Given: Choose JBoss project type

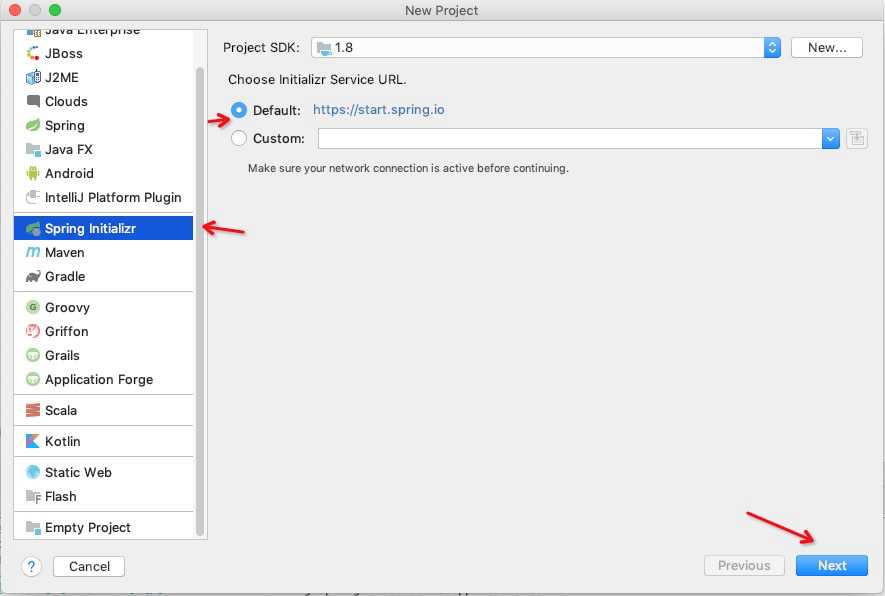Looking at the screenshot, I should 103,54.
